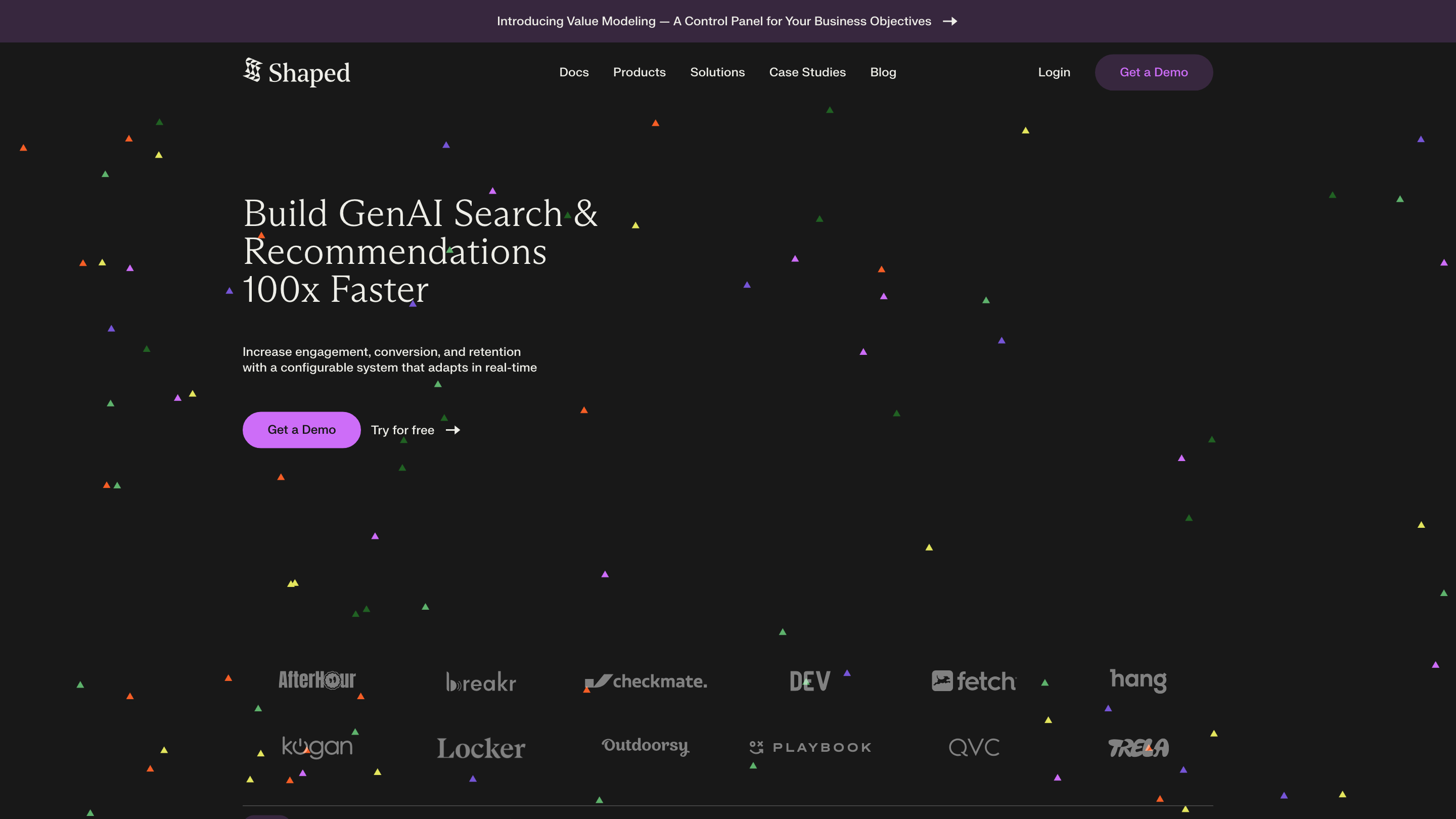
Task: Click the Playbook company logo
Action: pyautogui.click(x=809, y=747)
